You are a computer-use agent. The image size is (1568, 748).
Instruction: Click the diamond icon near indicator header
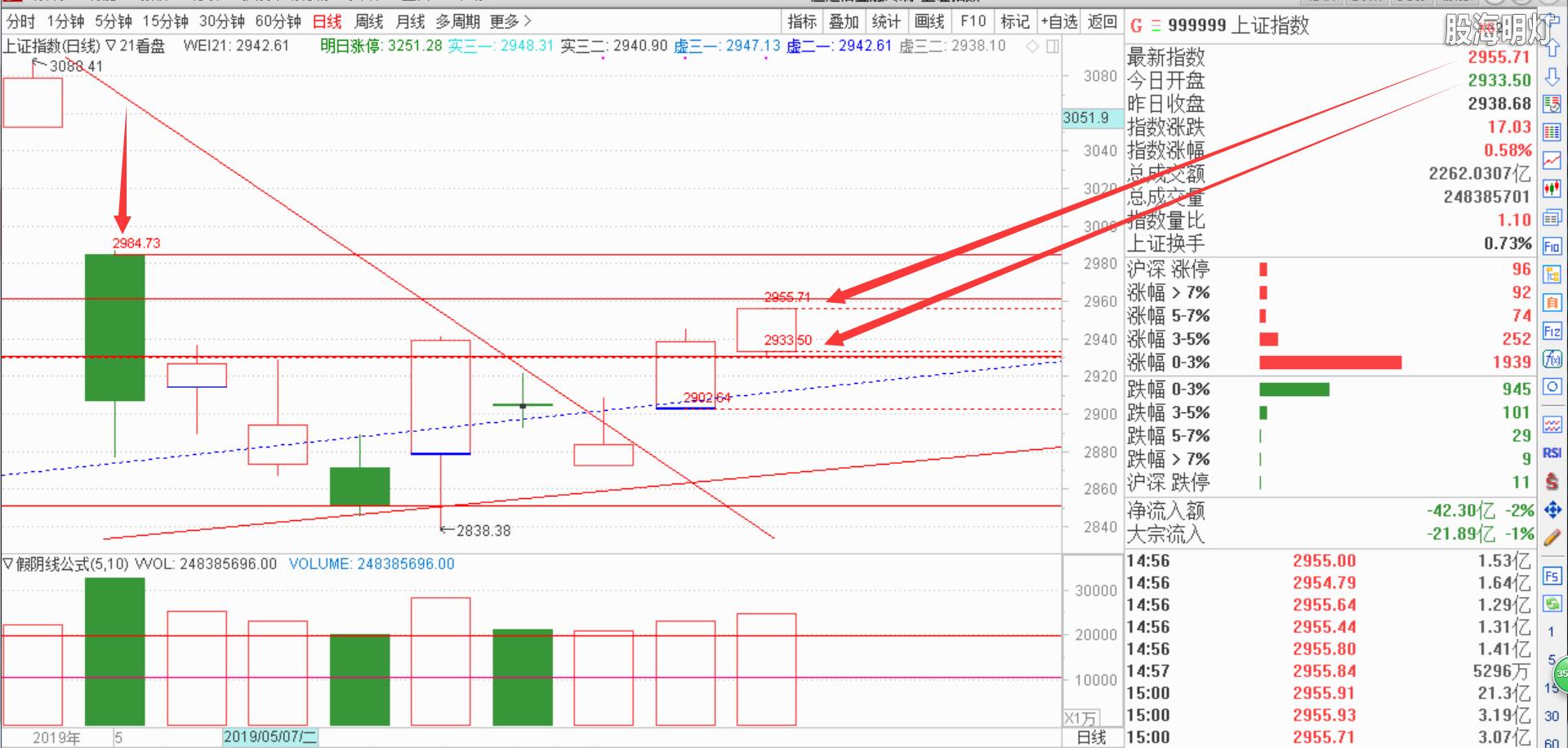pos(1032,47)
